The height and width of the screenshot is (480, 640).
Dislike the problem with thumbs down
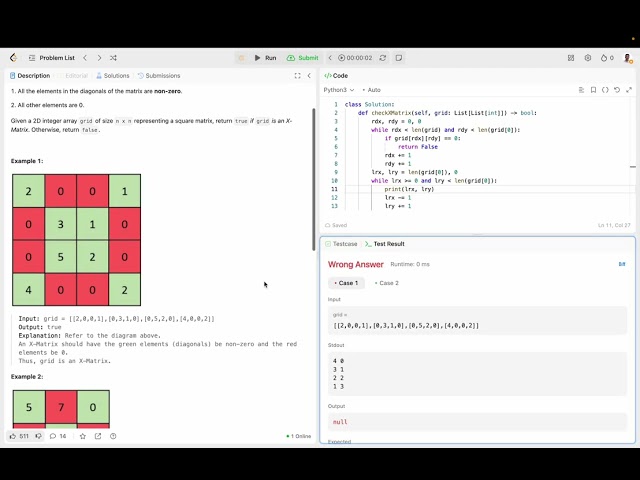[x=38, y=436]
